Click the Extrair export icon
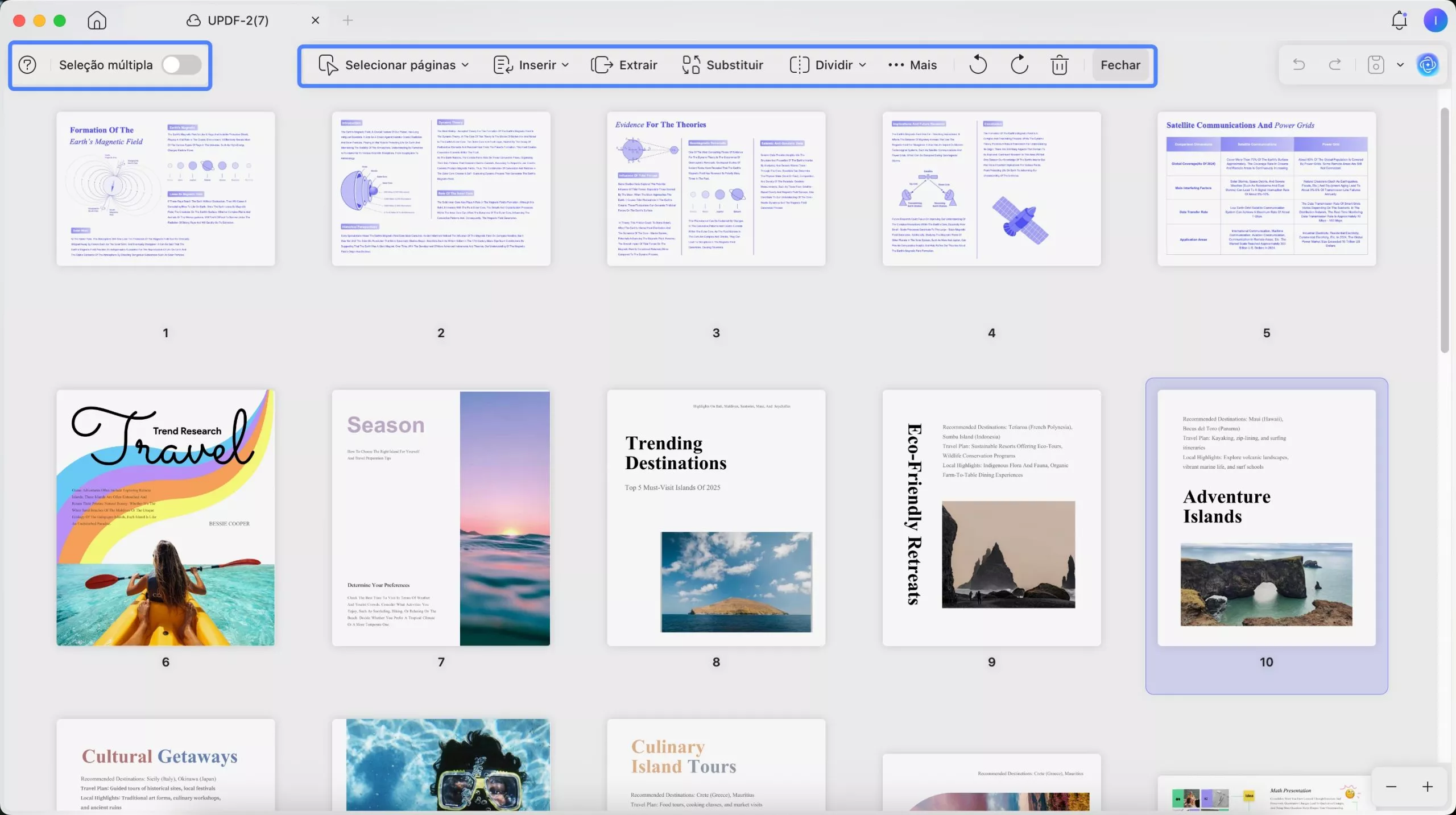The height and width of the screenshot is (815, 1456). click(602, 65)
